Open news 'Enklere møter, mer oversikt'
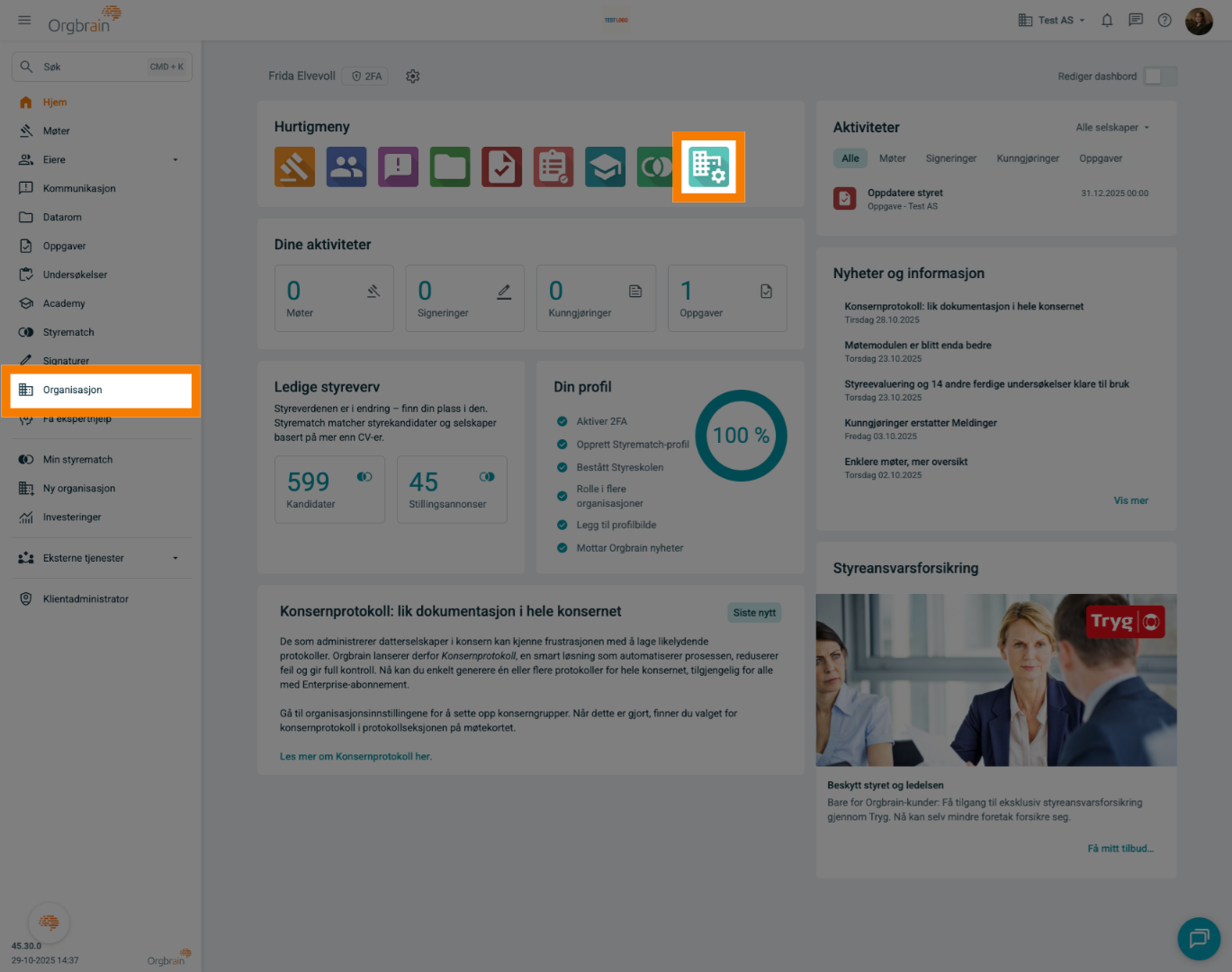Viewport: 1232px width, 972px height. [906, 462]
